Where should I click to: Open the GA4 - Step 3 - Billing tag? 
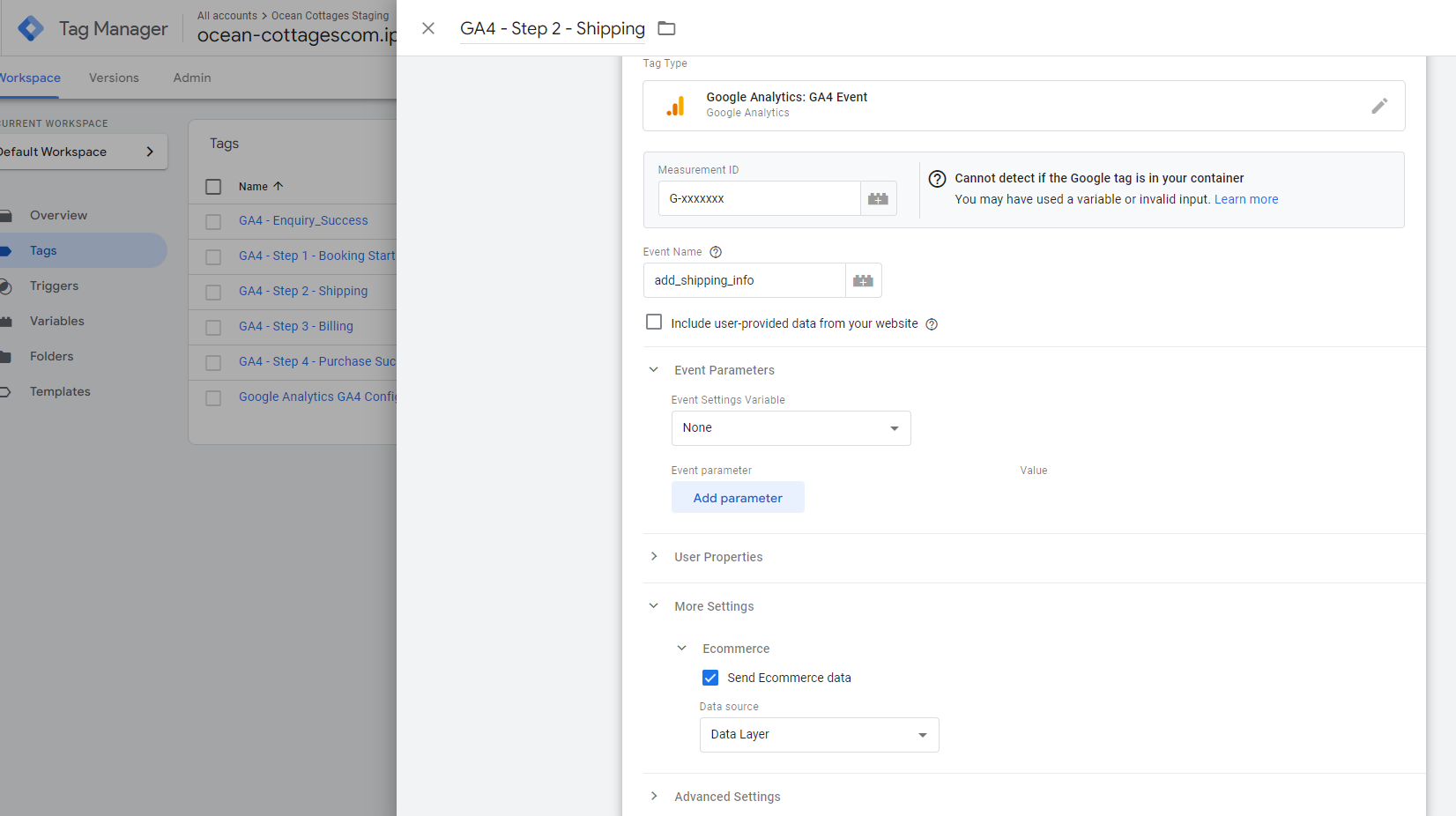tap(295, 326)
